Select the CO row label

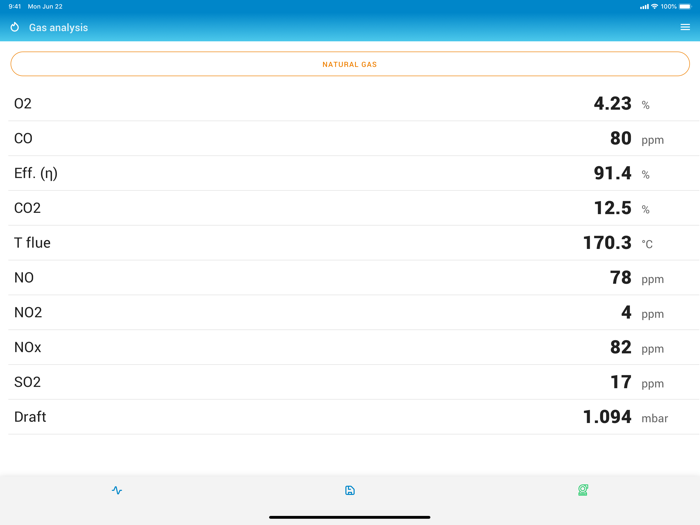23,138
